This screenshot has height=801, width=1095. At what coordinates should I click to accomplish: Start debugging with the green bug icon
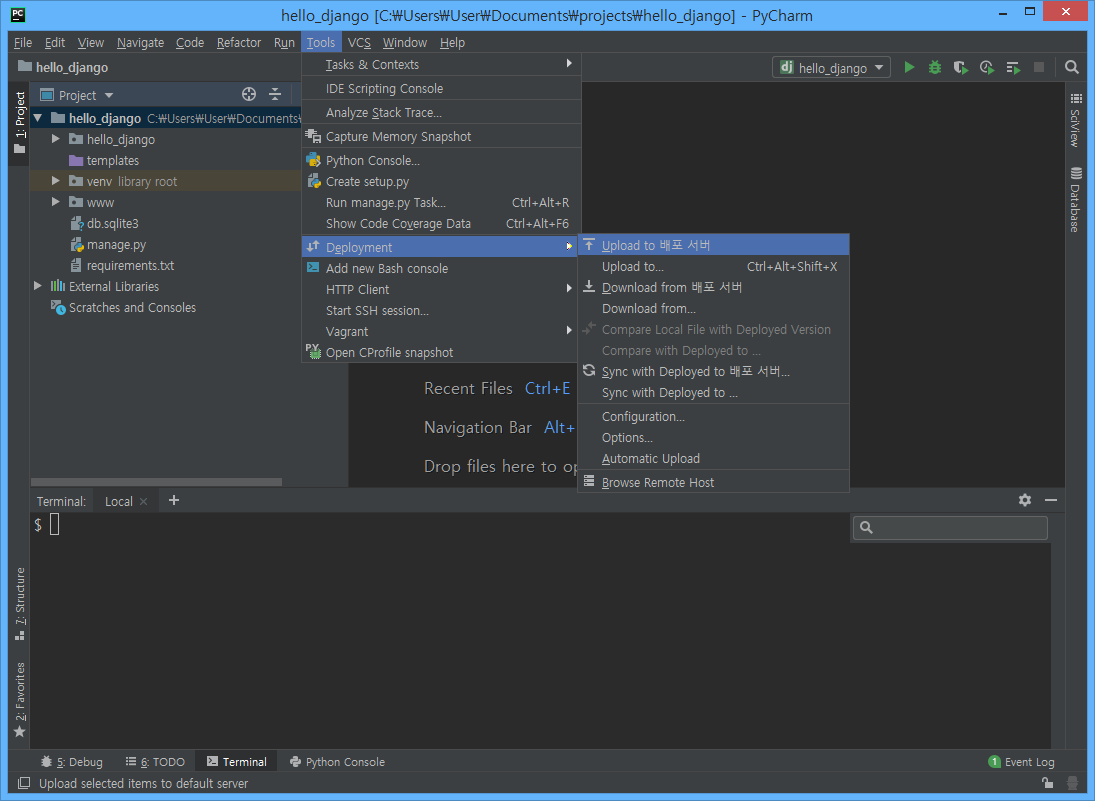click(x=934, y=67)
